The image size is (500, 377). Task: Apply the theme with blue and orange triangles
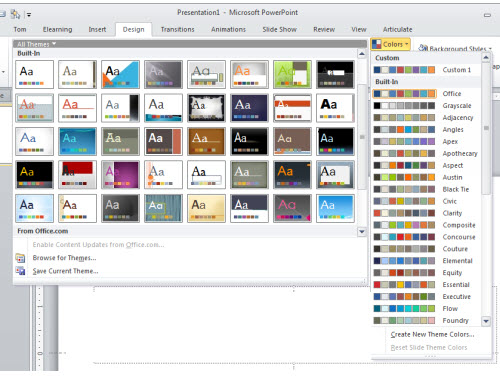(120, 74)
